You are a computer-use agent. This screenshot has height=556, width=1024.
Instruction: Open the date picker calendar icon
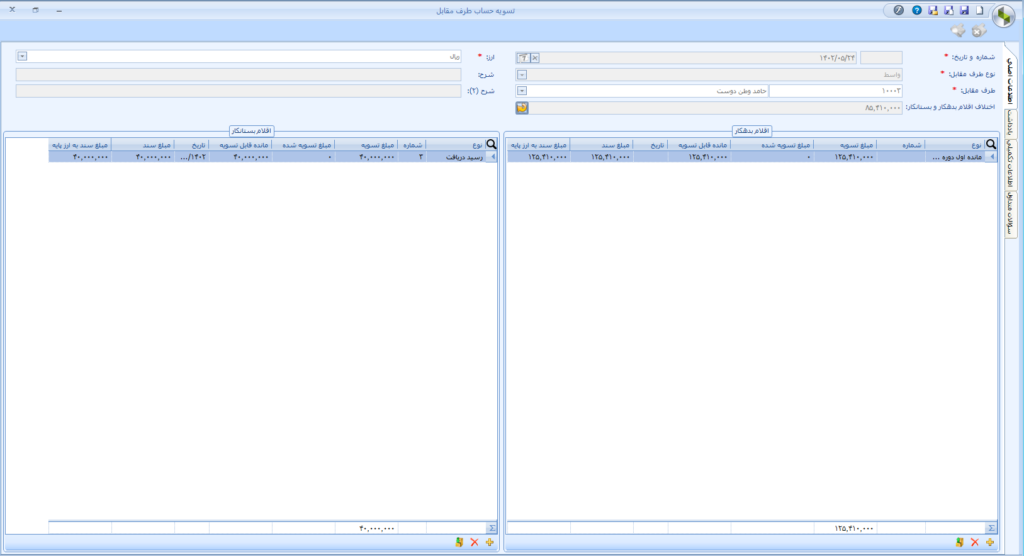tap(523, 58)
